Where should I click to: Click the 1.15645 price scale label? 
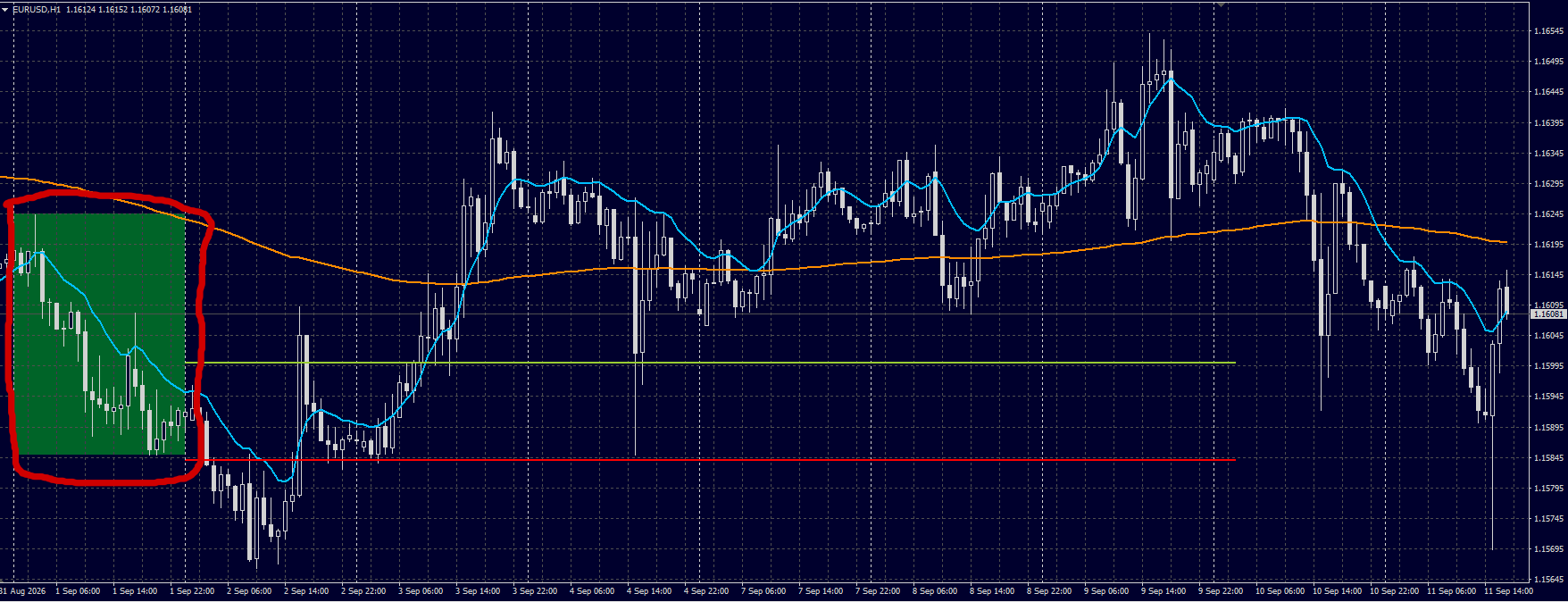[x=1548, y=580]
